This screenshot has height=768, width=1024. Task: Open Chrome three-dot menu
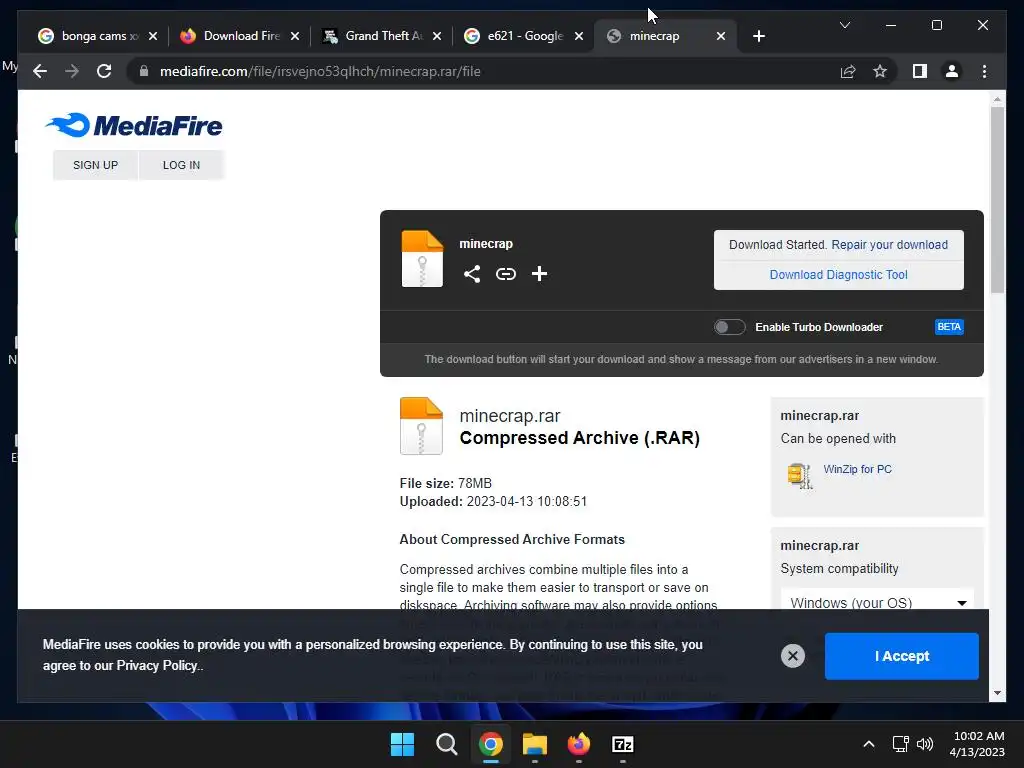tap(984, 71)
